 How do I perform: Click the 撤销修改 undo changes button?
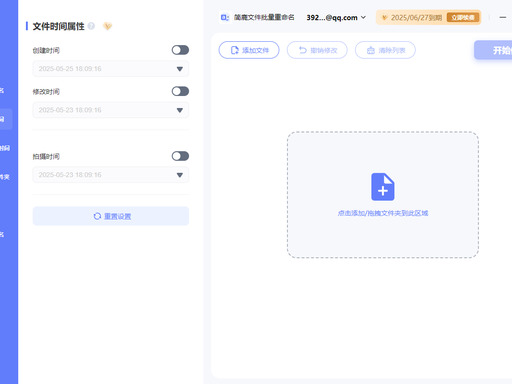point(317,50)
